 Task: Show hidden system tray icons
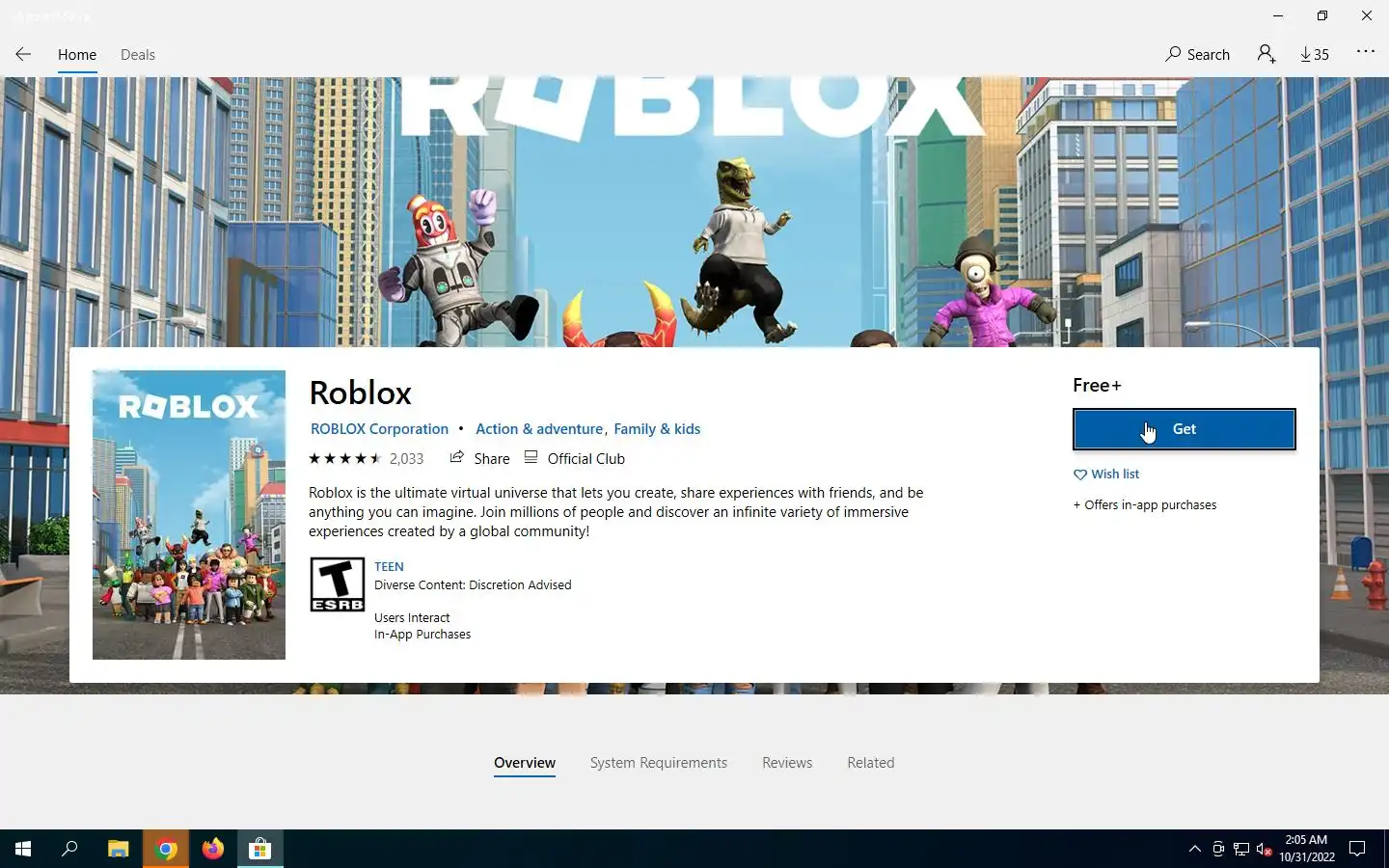coord(1195,849)
